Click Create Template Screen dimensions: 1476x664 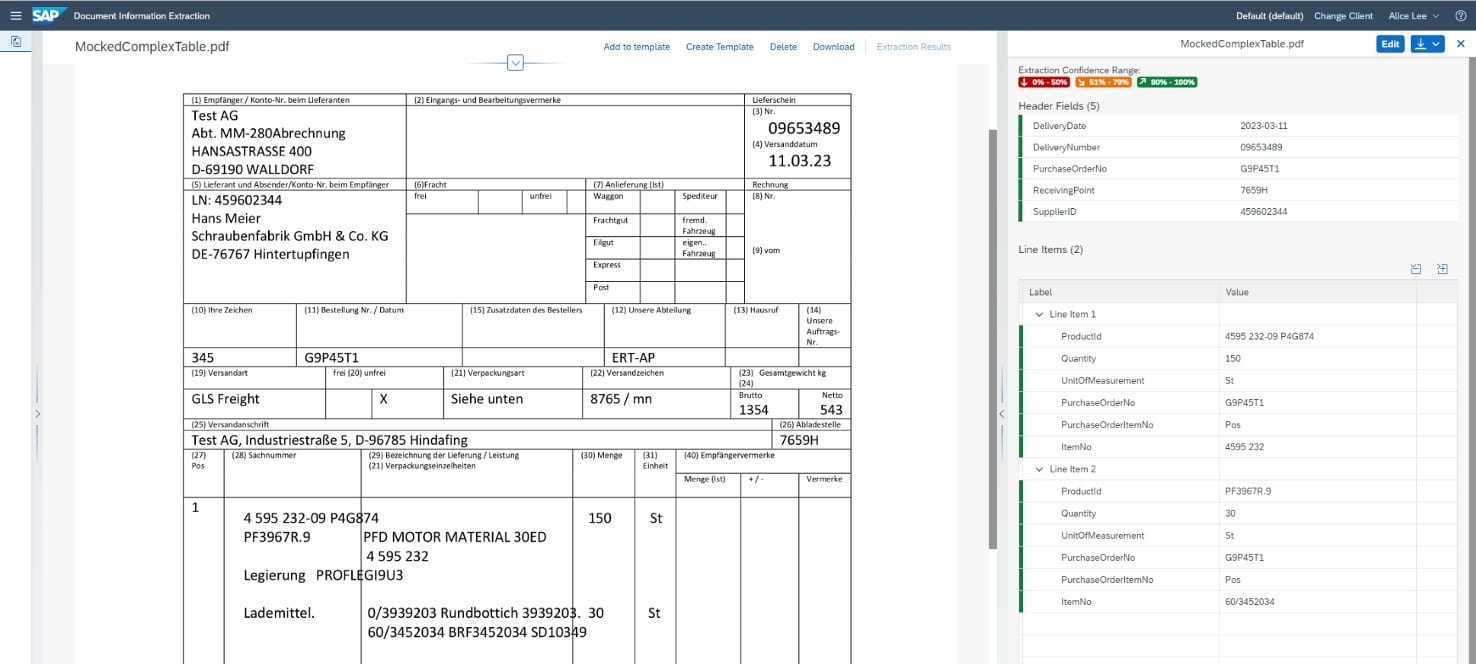click(720, 47)
